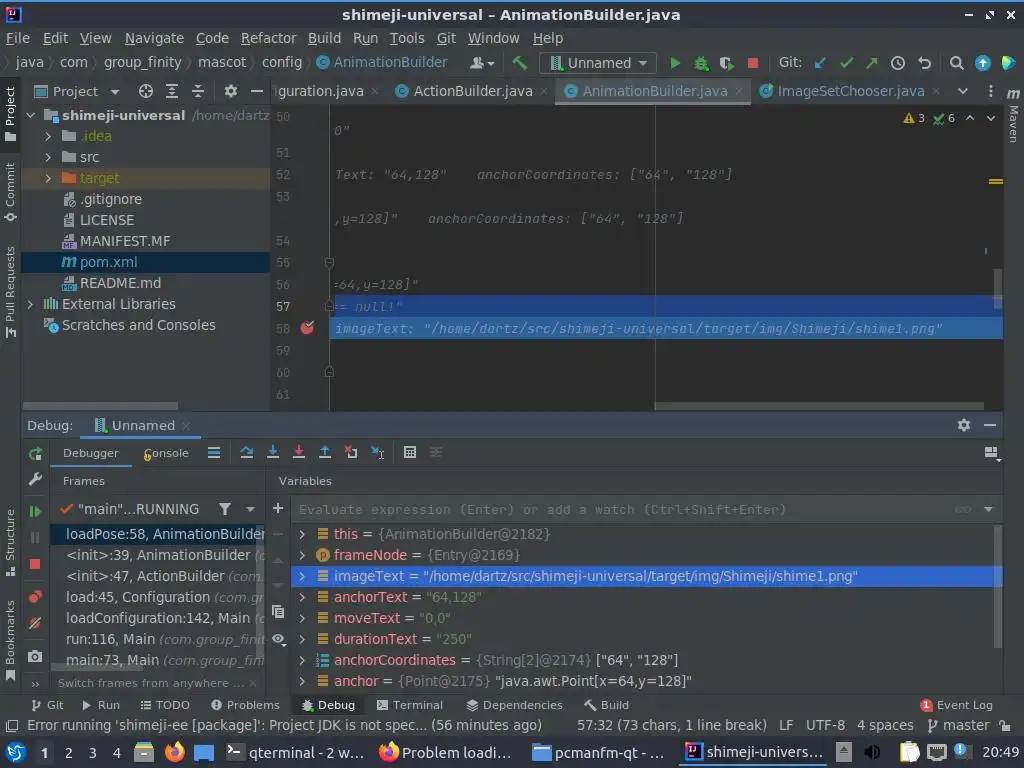Run with coverage shield icon
The width and height of the screenshot is (1024, 768).
[x=726, y=63]
